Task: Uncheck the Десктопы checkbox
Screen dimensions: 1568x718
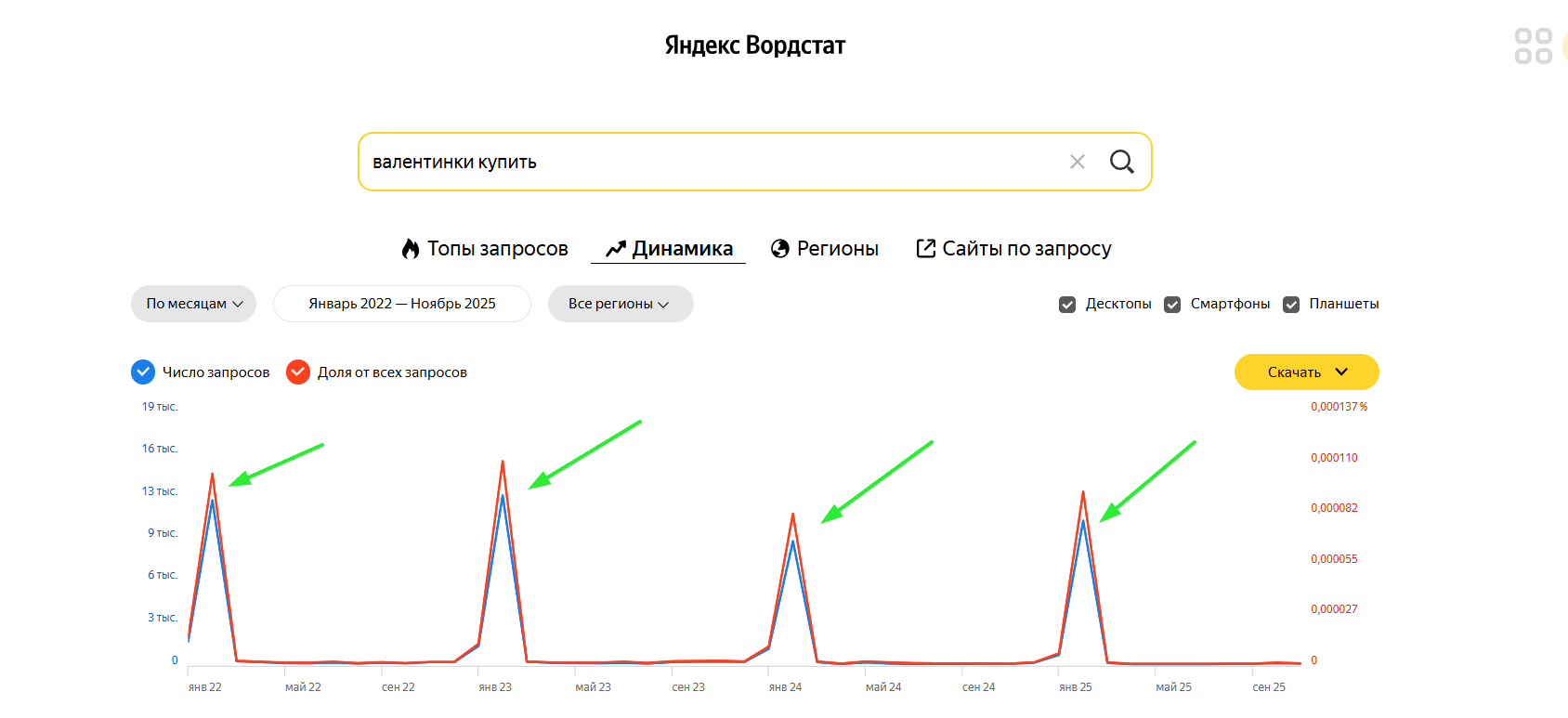Action: click(1067, 305)
